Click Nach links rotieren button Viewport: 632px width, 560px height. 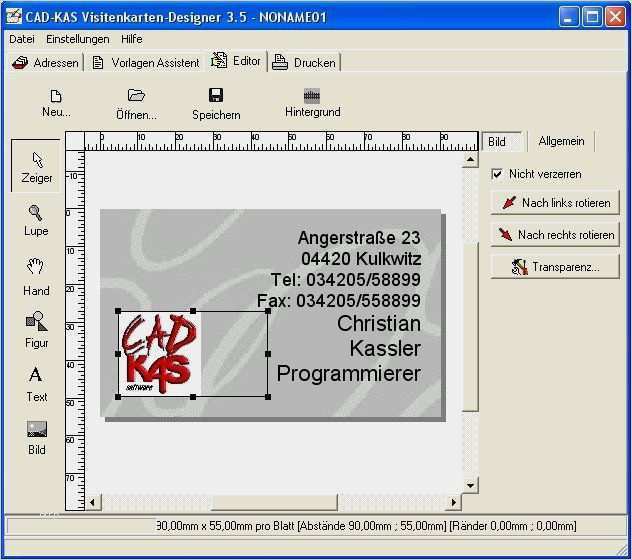point(555,202)
